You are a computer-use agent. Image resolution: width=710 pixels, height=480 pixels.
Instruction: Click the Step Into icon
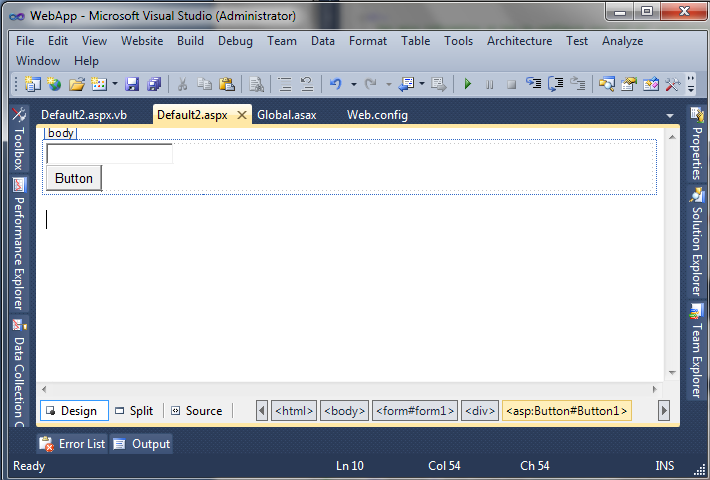(533, 84)
